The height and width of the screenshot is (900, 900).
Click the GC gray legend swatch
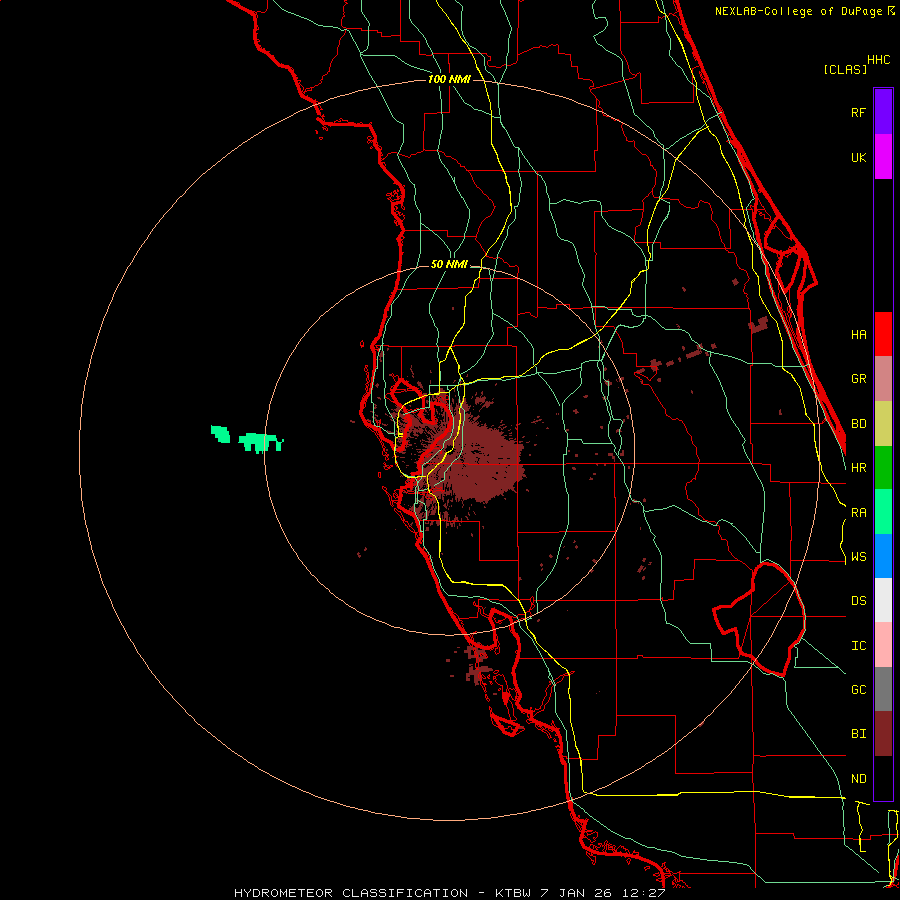pyautogui.click(x=883, y=689)
